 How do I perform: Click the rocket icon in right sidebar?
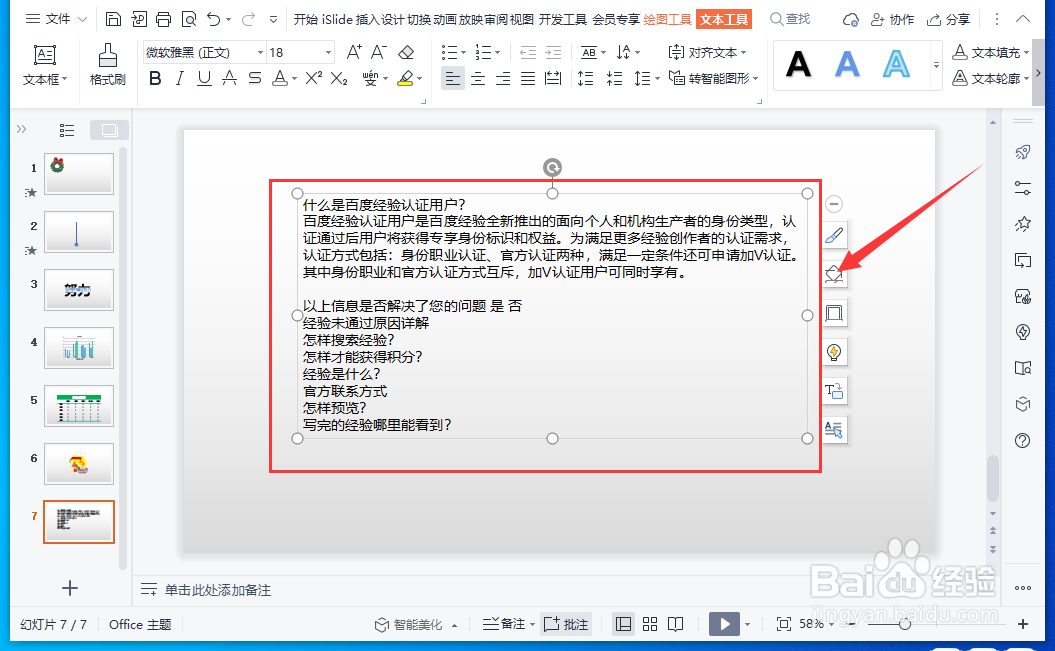click(1023, 152)
